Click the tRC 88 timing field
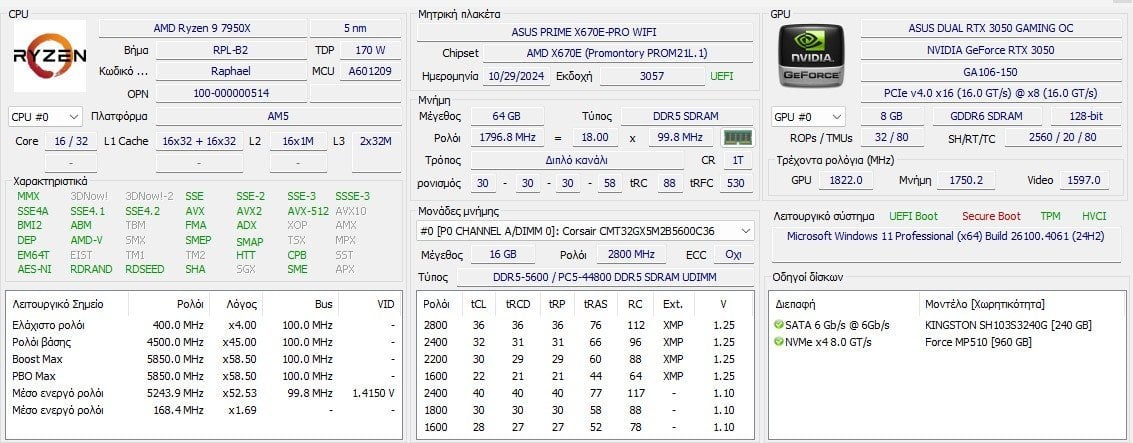The width and height of the screenshot is (1133, 443). (670, 184)
